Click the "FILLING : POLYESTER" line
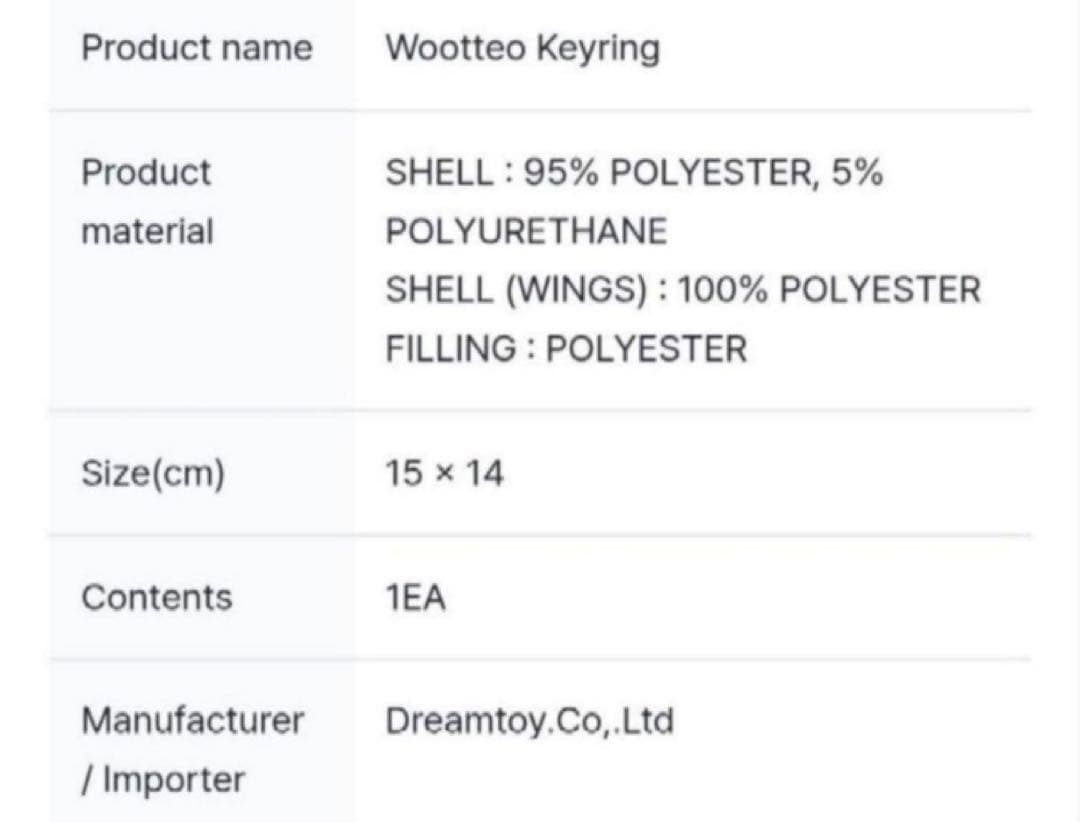Image resolution: width=1080 pixels, height=823 pixels. tap(566, 349)
